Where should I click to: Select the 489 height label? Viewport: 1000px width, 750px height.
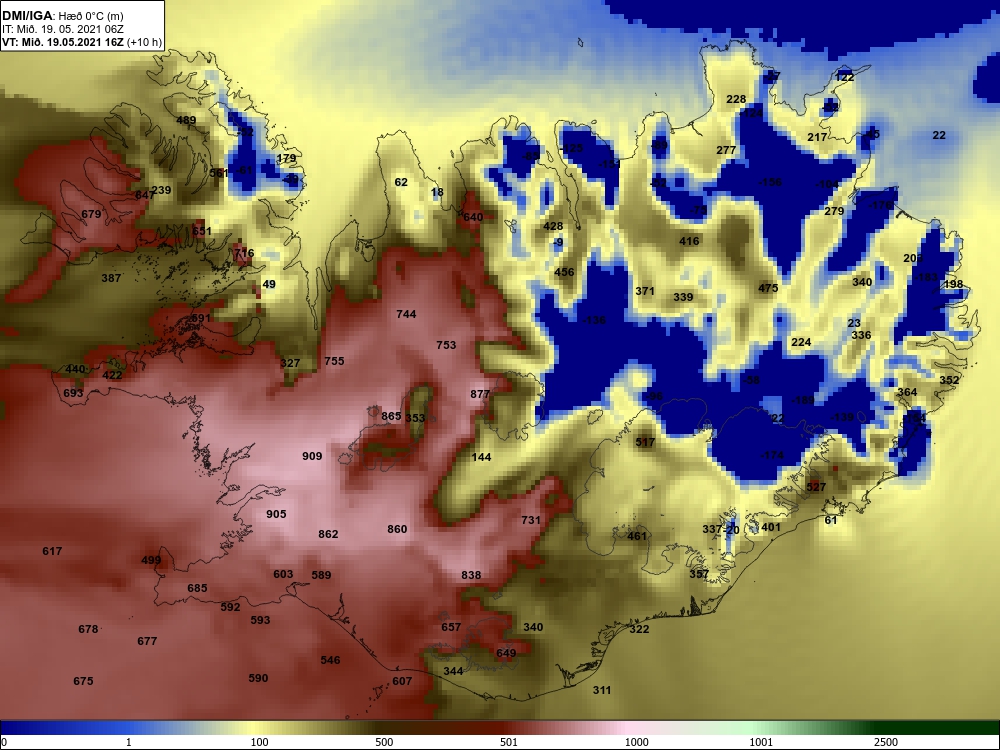coord(186,120)
